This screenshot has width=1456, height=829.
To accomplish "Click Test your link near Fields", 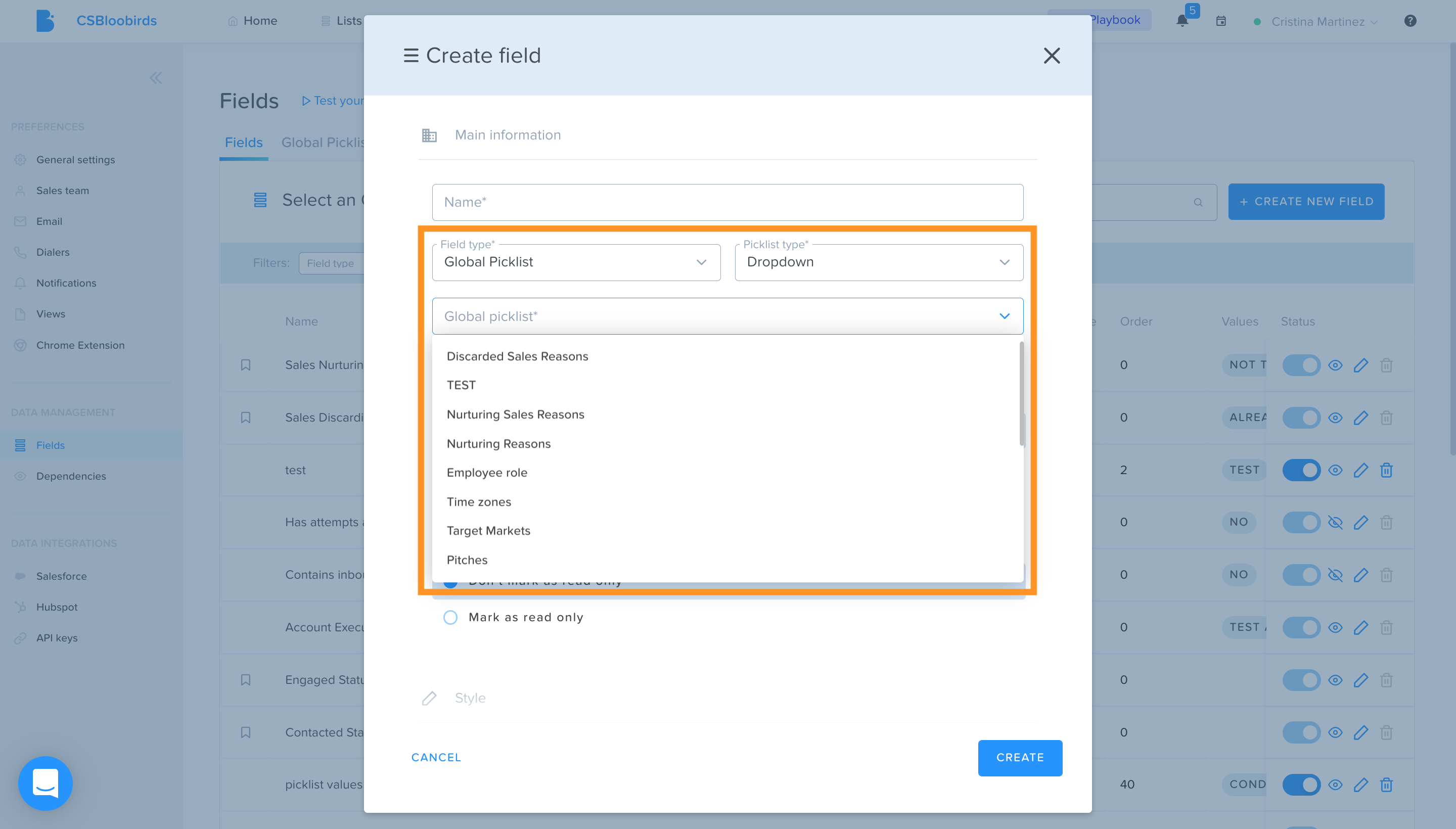I will pyautogui.click(x=333, y=101).
